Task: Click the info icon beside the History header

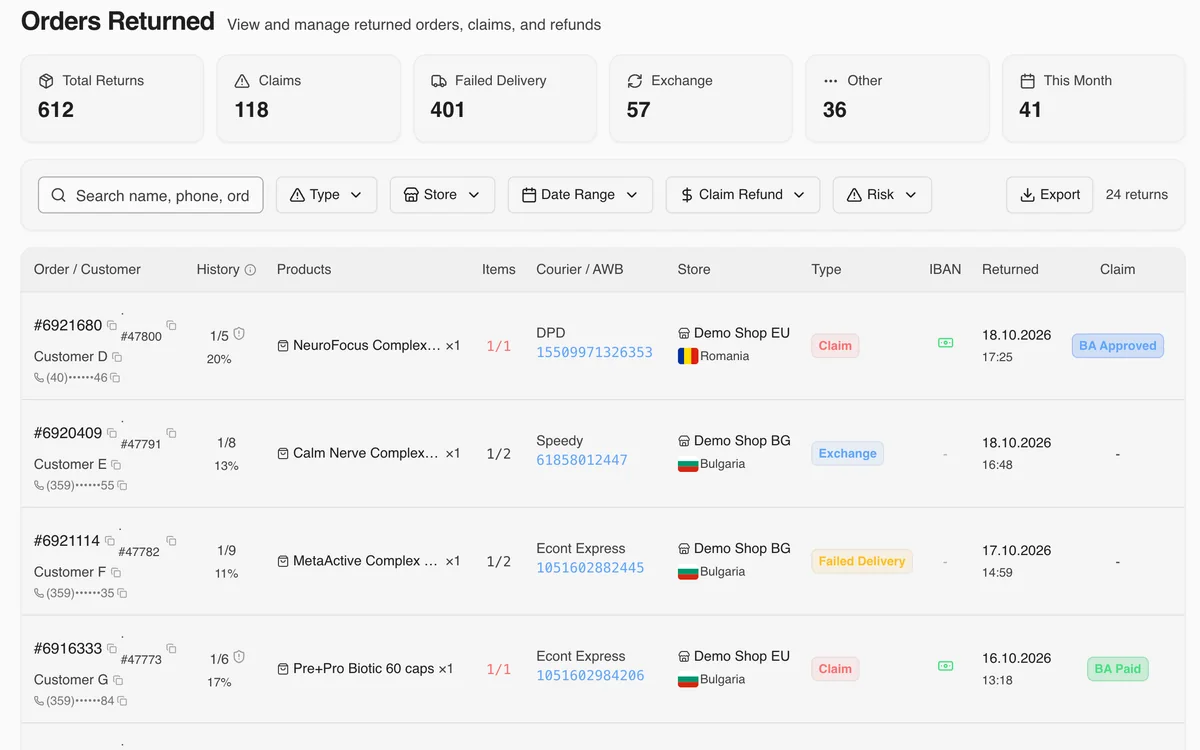Action: [x=250, y=270]
